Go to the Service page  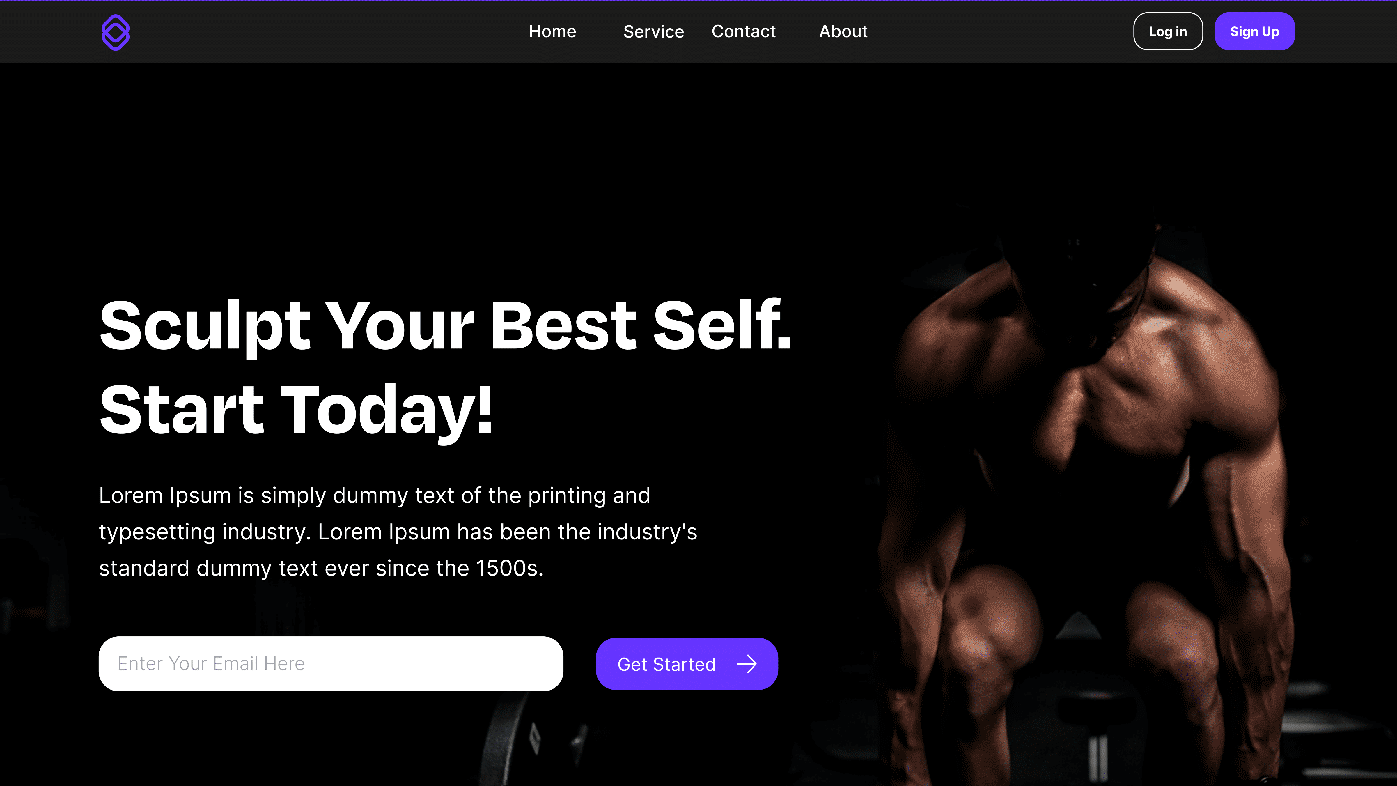tap(654, 32)
